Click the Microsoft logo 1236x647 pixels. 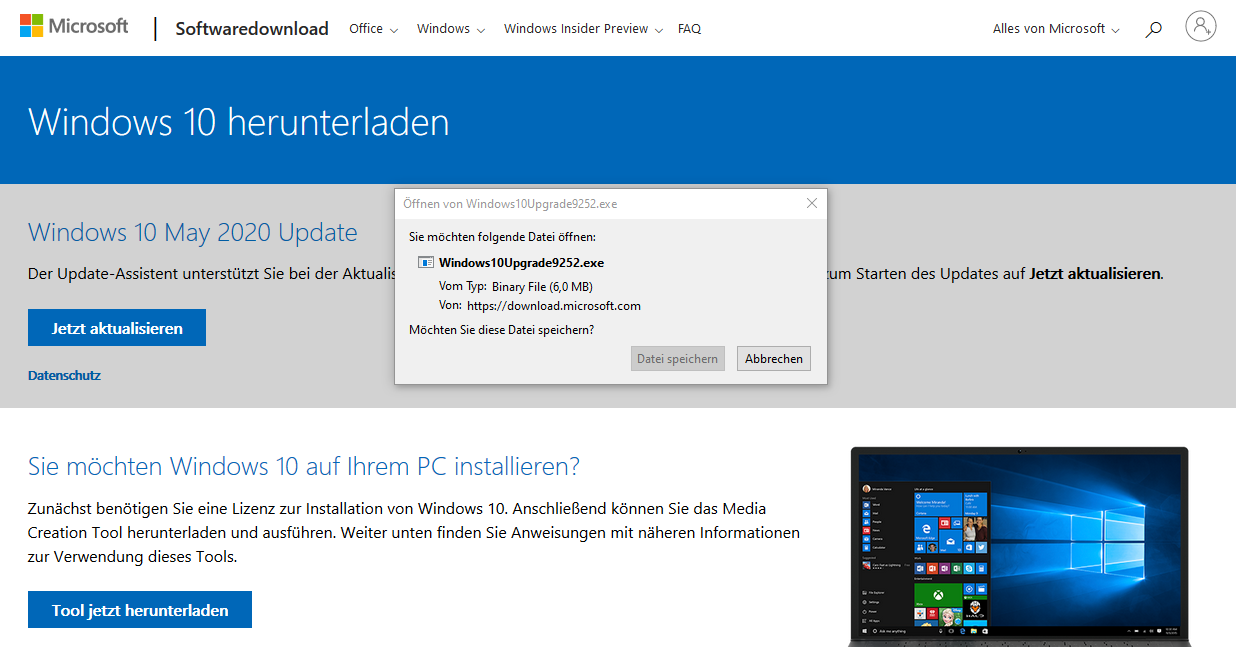74,27
